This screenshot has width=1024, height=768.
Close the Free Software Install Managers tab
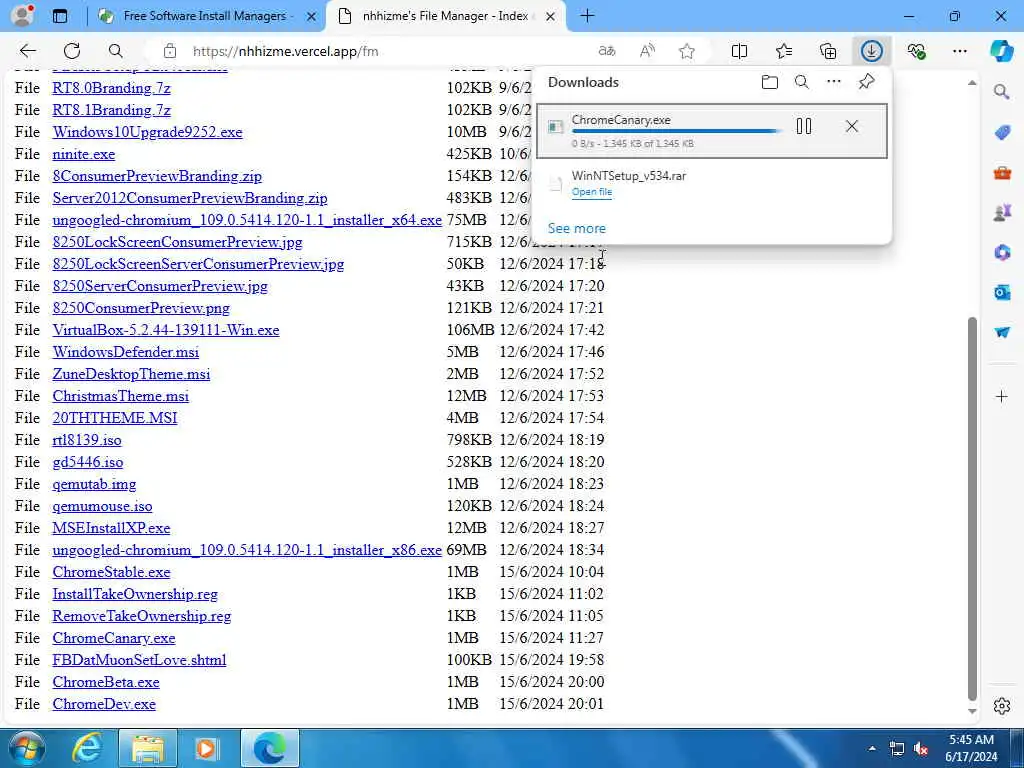coord(312,16)
